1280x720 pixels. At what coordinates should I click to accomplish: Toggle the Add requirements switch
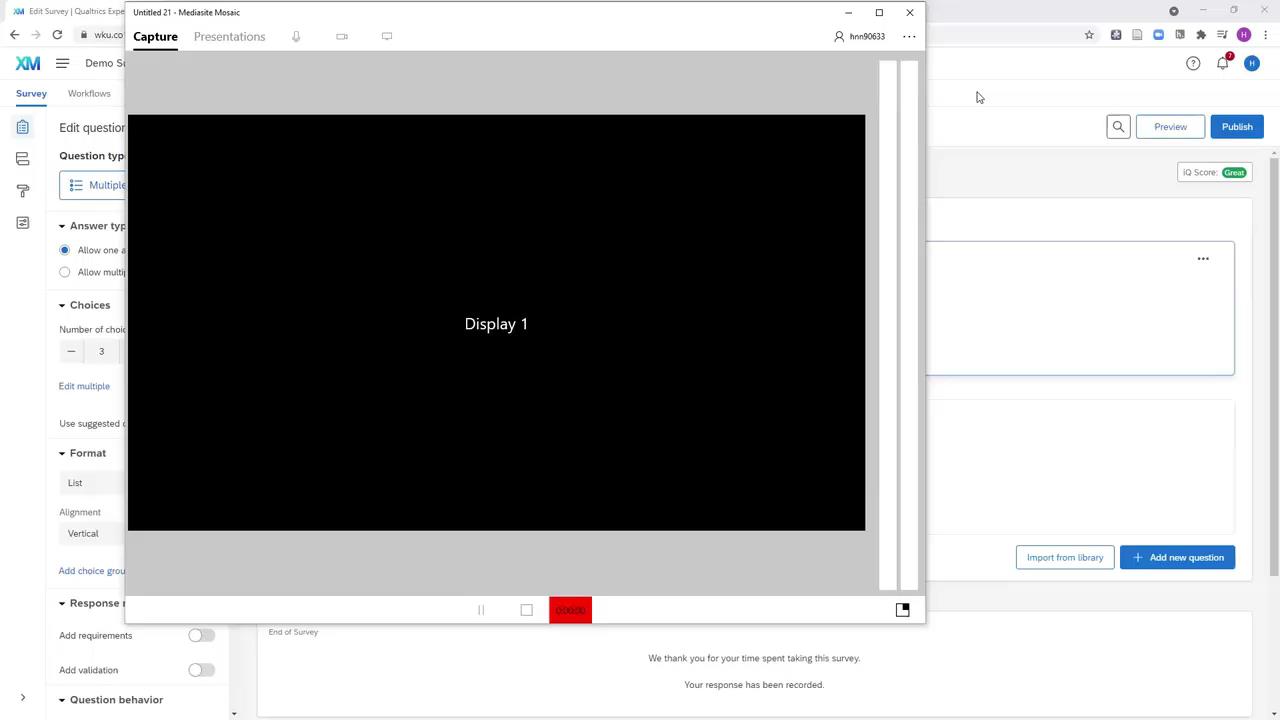tap(201, 636)
